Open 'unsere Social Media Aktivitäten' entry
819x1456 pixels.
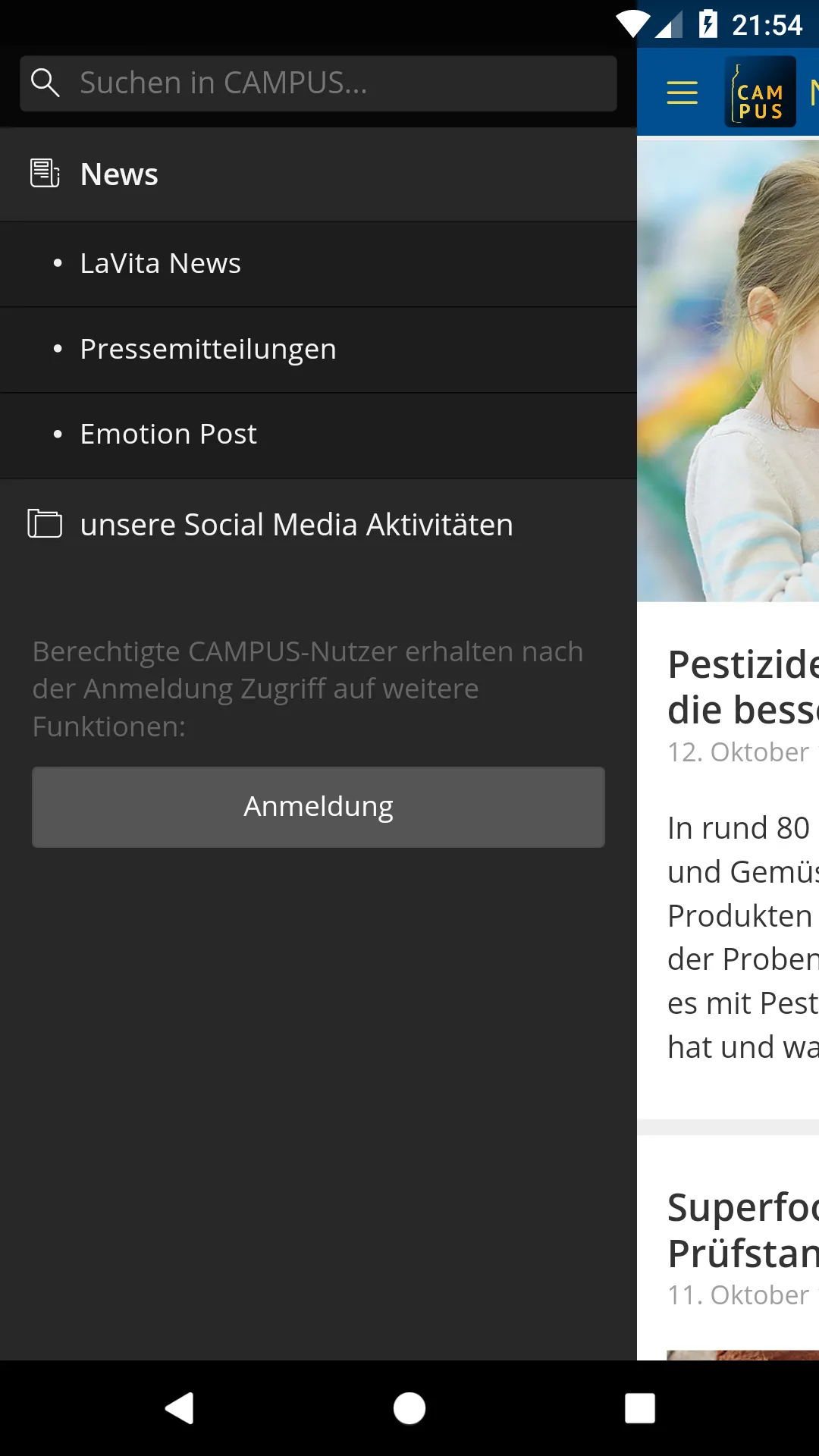tap(318, 525)
